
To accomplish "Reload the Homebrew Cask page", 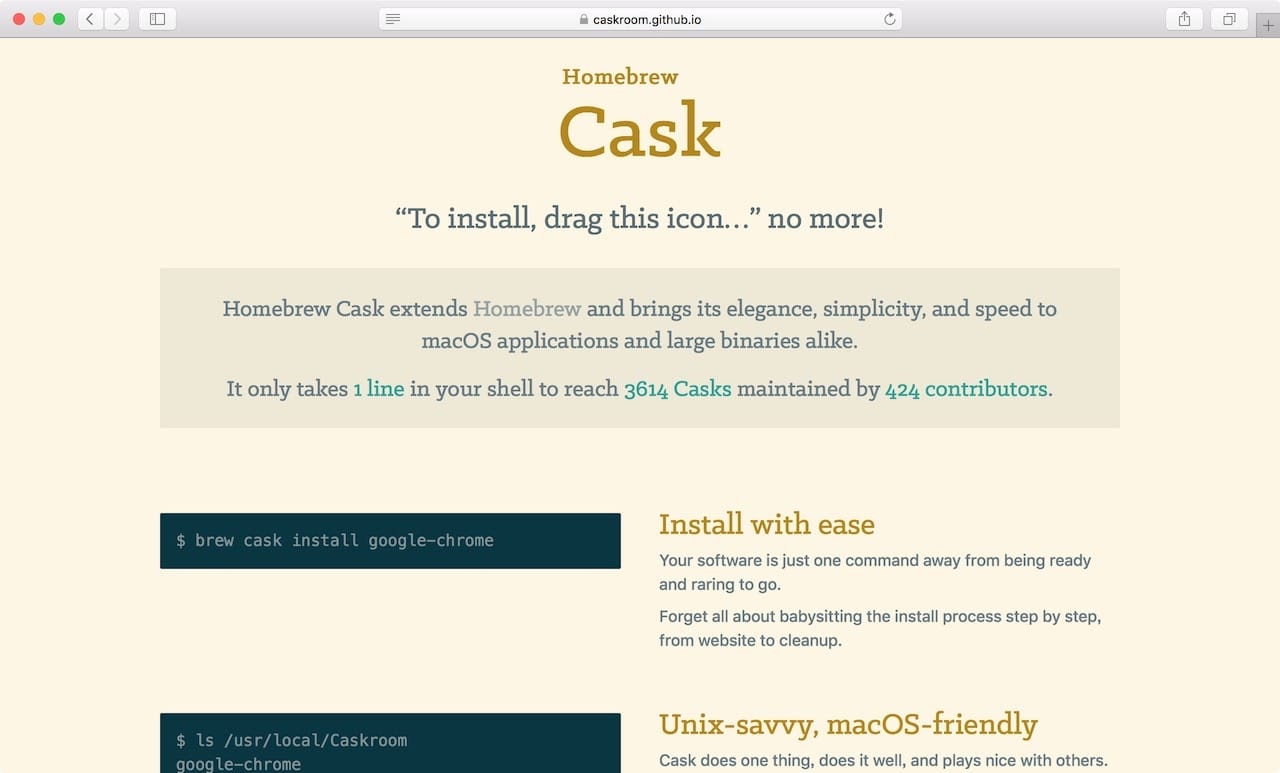I will 890,18.
